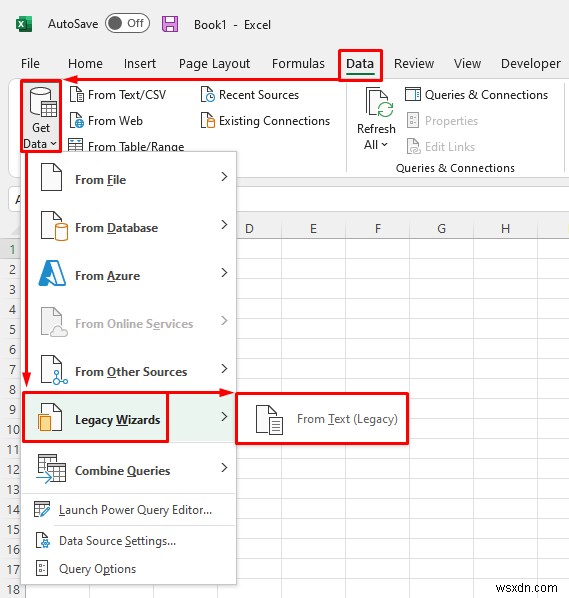This screenshot has width=569, height=598.
Task: Click the Excel app logo icon
Action: tap(24, 24)
